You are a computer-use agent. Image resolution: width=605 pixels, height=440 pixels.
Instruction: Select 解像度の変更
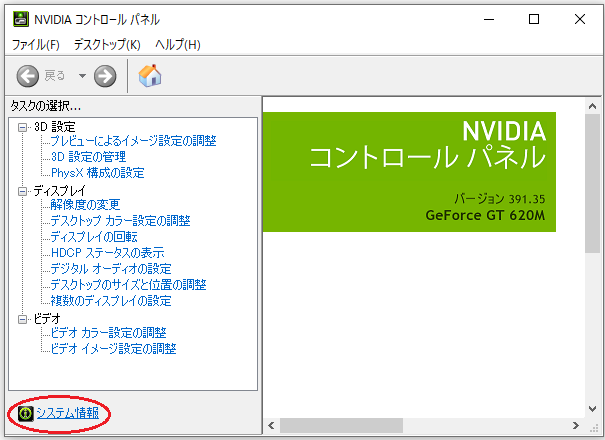coord(85,205)
